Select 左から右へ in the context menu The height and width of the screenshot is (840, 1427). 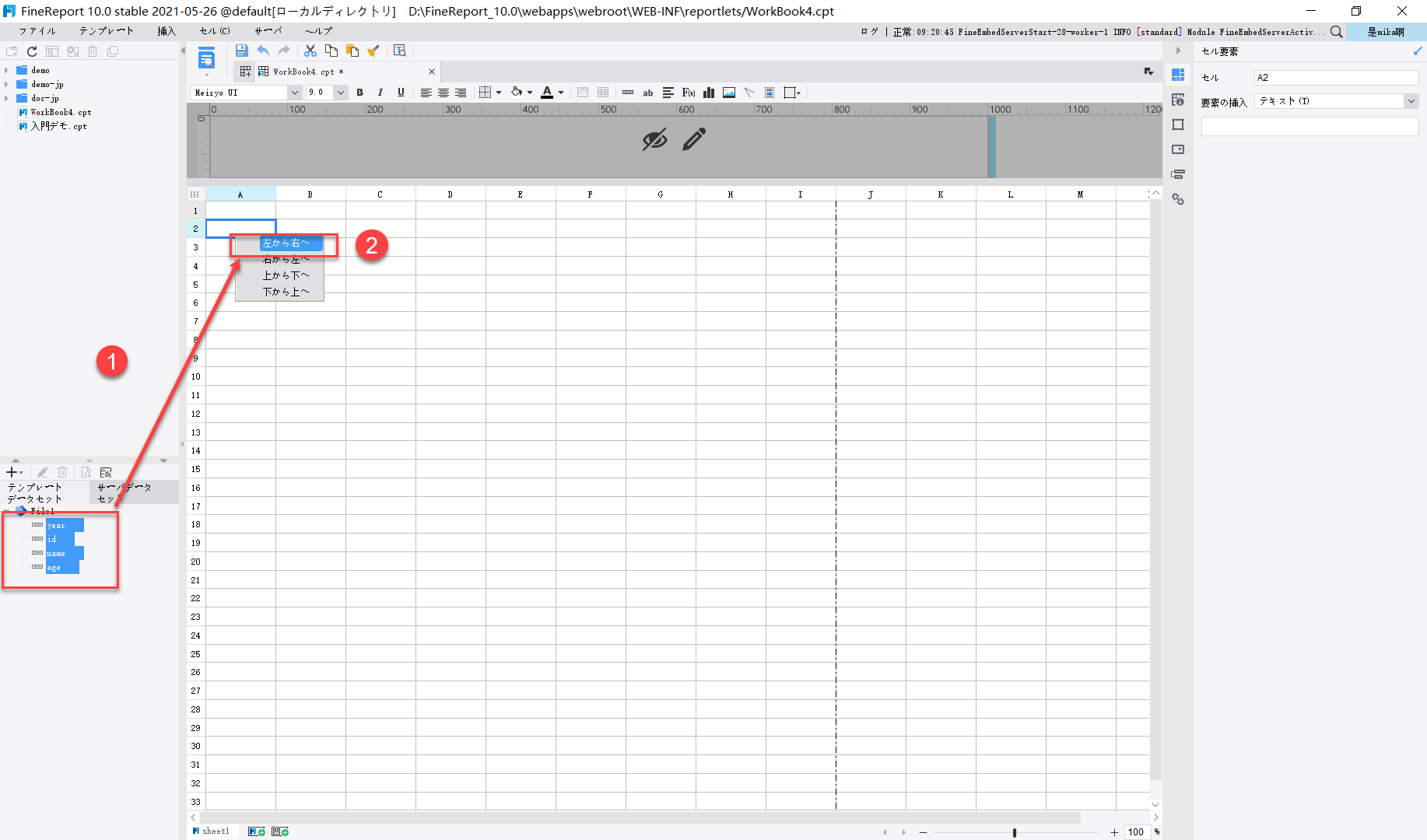[x=291, y=243]
